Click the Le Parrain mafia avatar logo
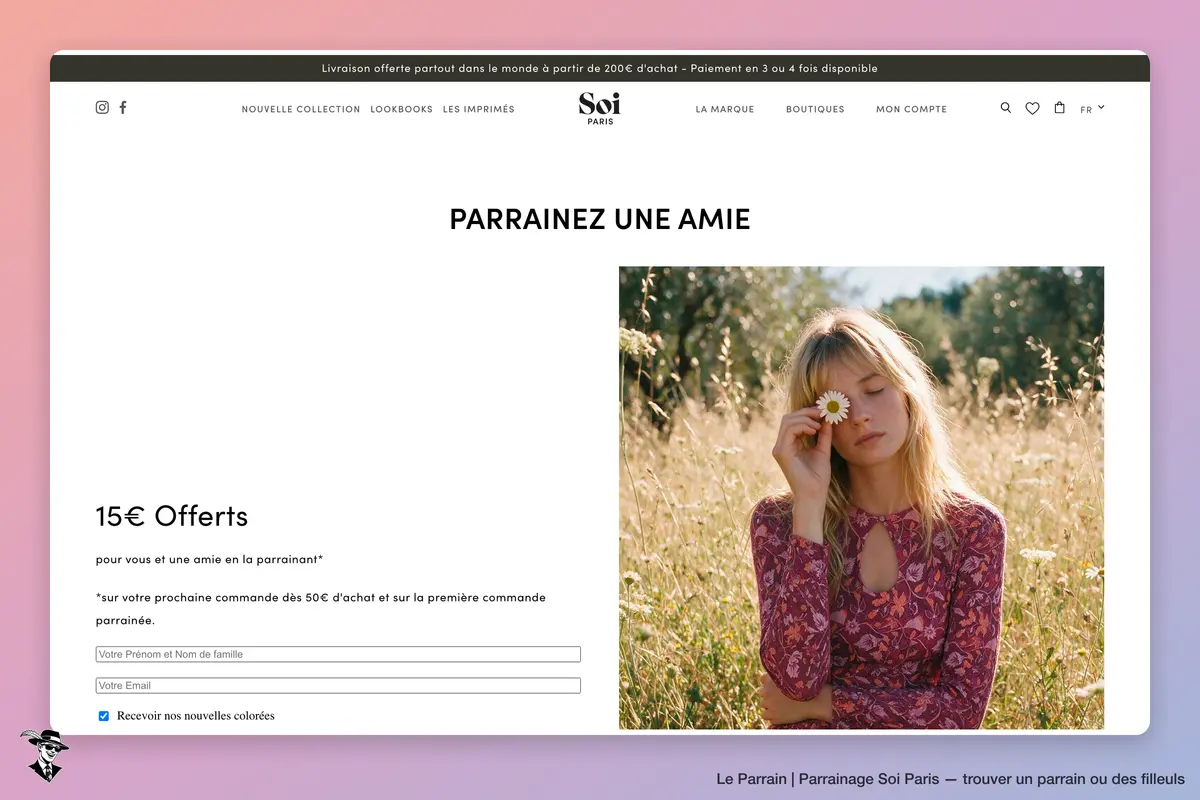Viewport: 1200px width, 800px height. [x=44, y=755]
